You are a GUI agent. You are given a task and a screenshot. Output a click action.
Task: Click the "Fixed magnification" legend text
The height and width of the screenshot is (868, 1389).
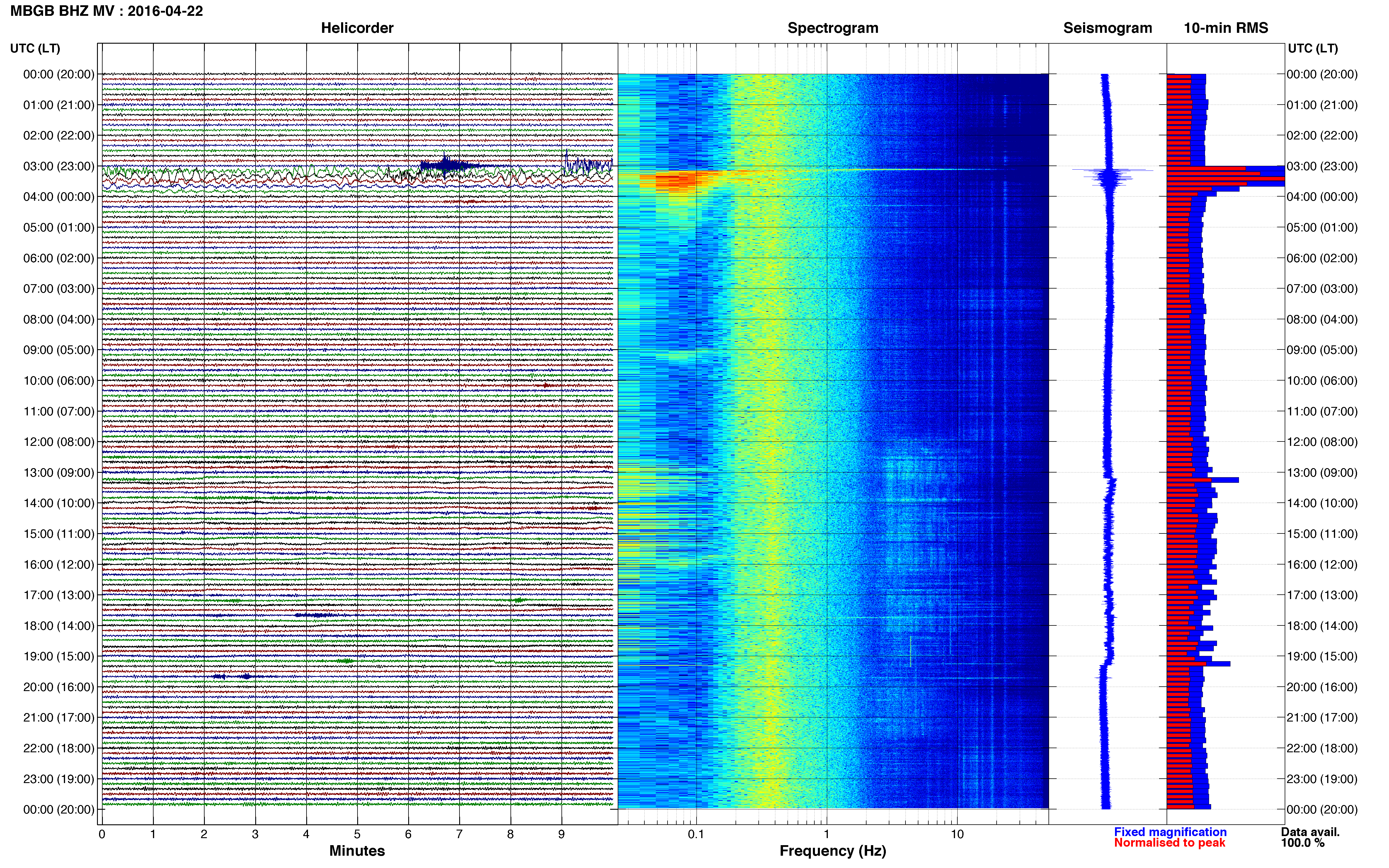(x=1170, y=832)
